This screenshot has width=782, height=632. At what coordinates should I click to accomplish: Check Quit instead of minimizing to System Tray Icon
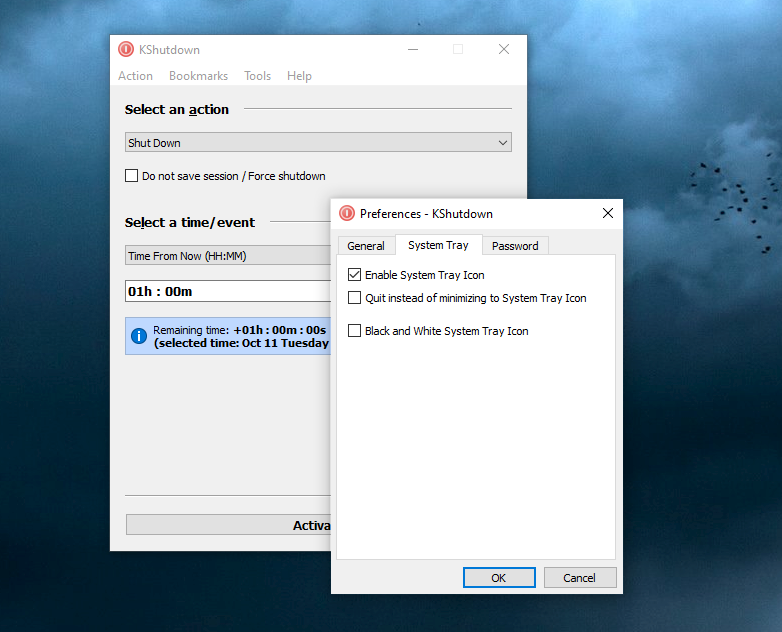[x=354, y=298]
